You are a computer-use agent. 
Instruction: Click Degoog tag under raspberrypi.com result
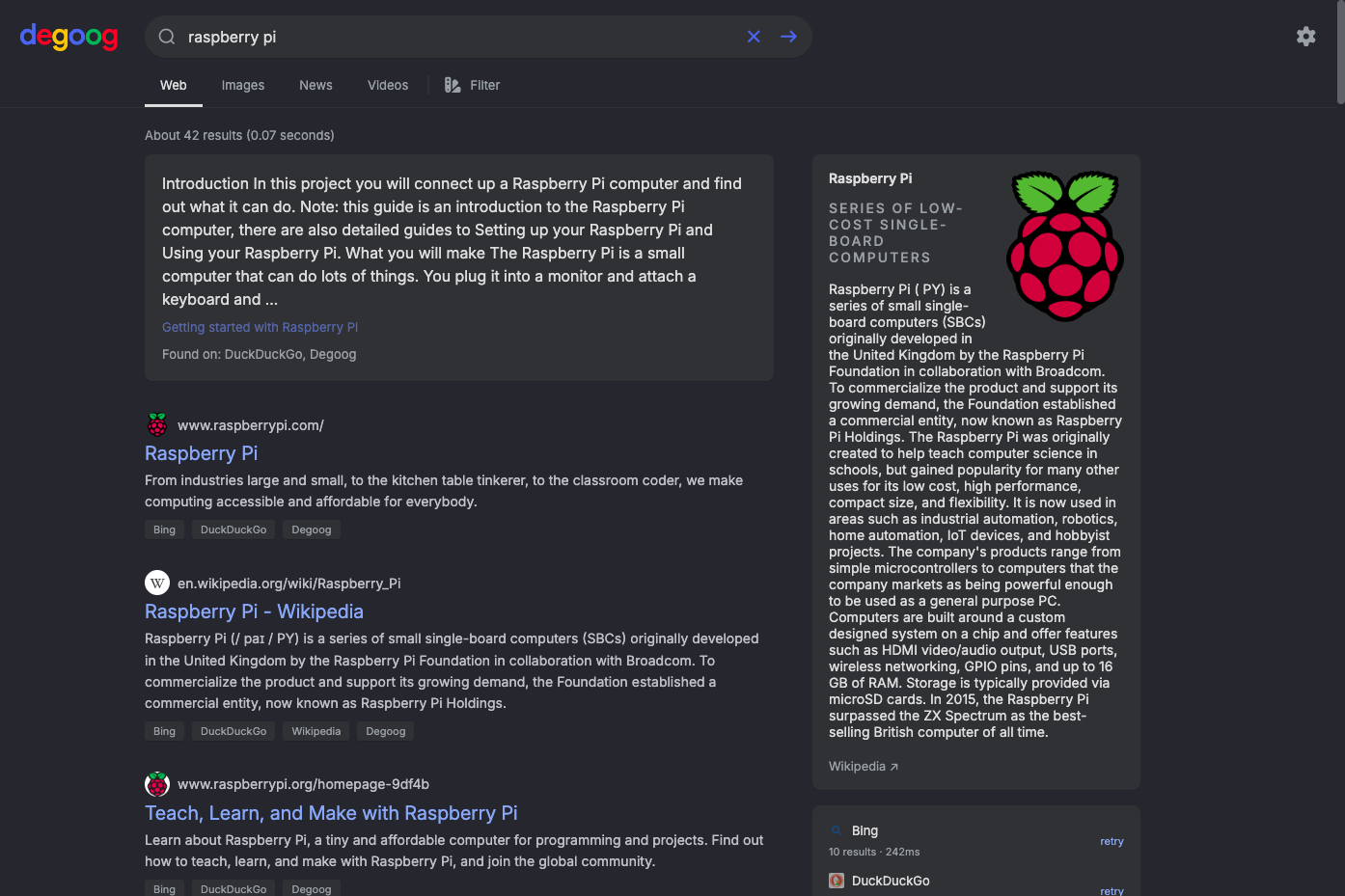coord(312,529)
